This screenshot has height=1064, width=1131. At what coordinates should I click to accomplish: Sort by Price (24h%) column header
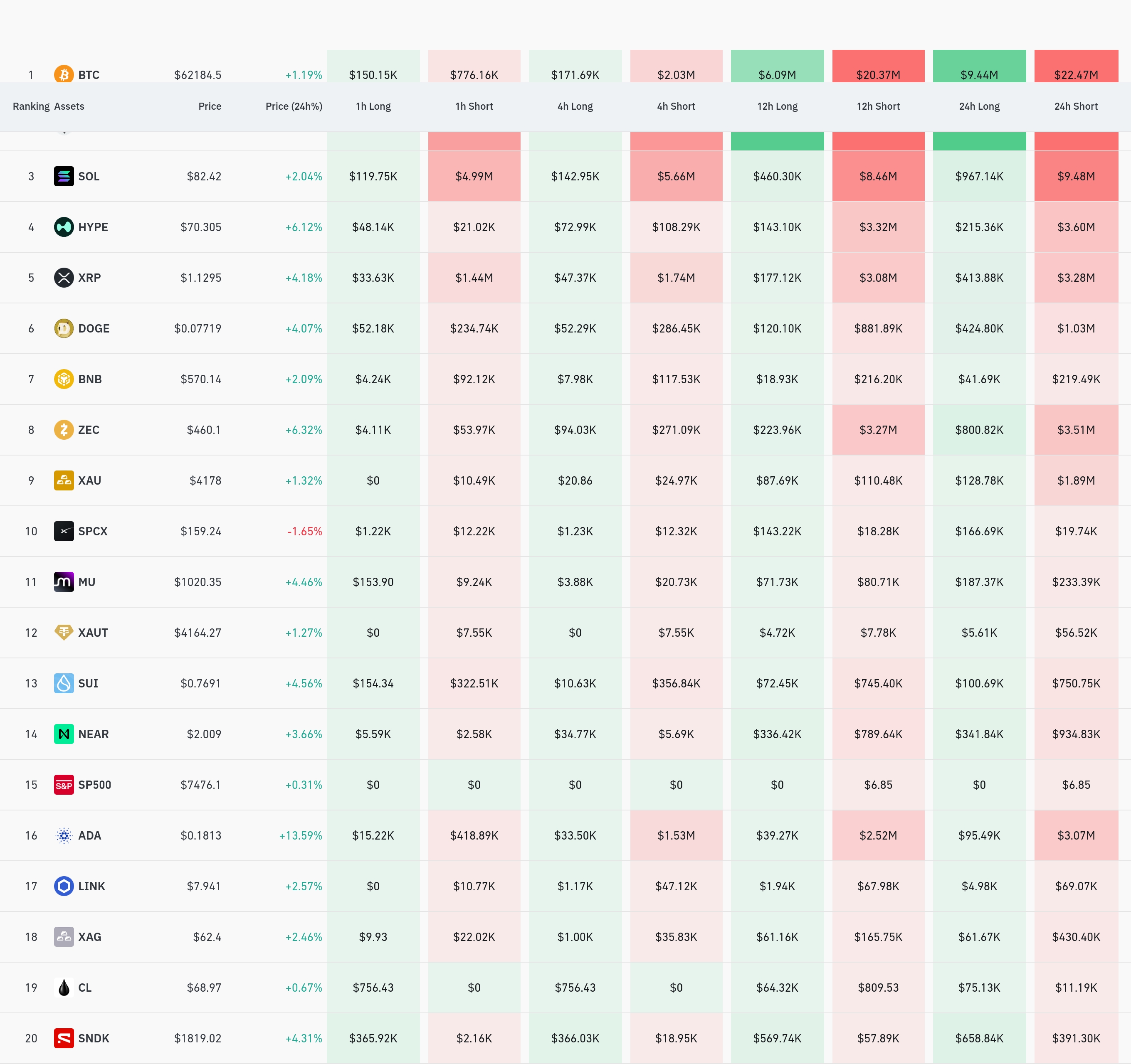294,106
